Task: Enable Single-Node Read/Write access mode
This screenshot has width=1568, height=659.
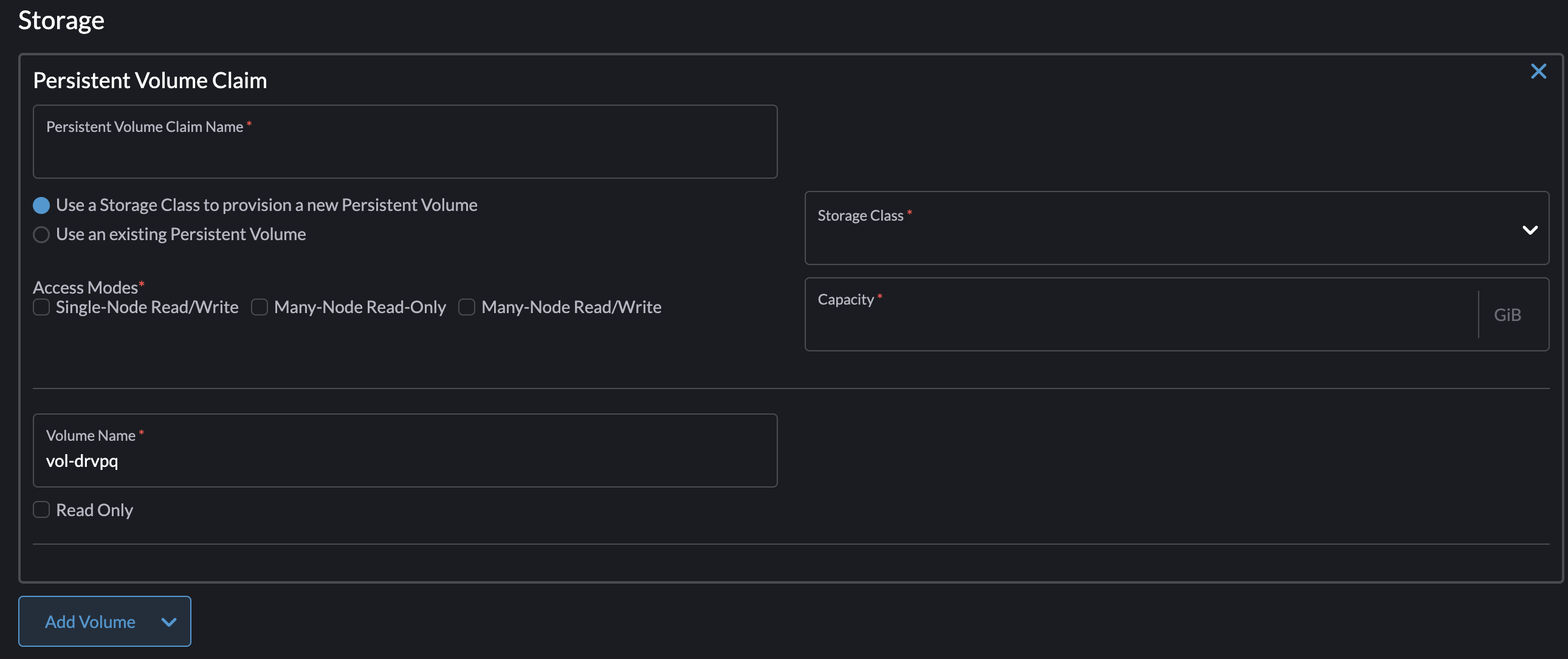Action: [41, 308]
